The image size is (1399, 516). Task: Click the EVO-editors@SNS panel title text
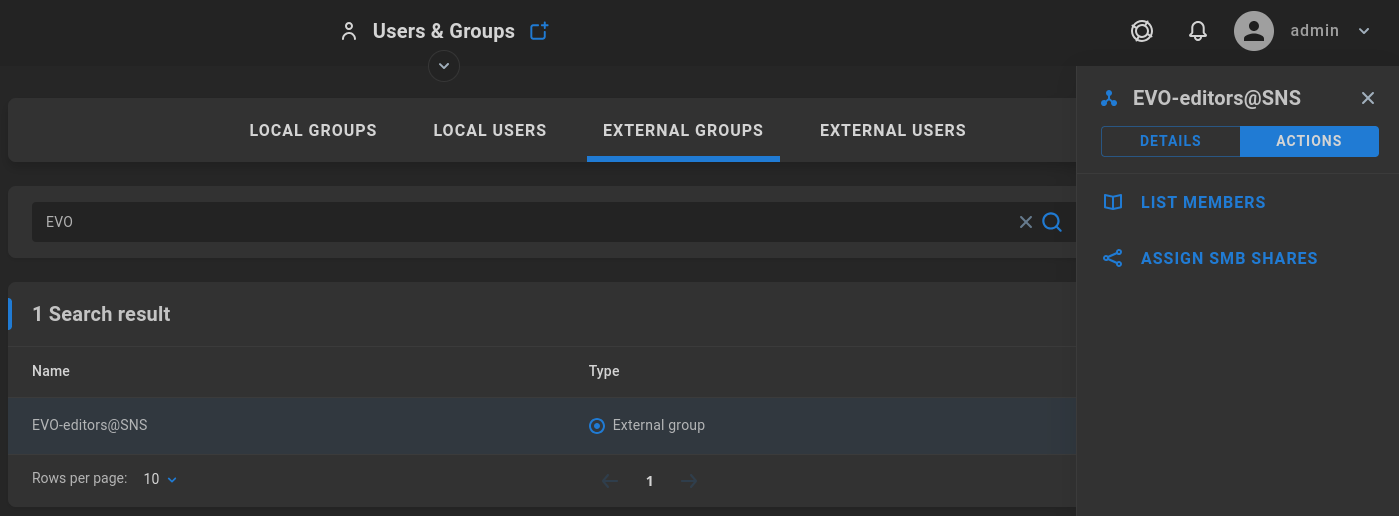coord(1217,98)
